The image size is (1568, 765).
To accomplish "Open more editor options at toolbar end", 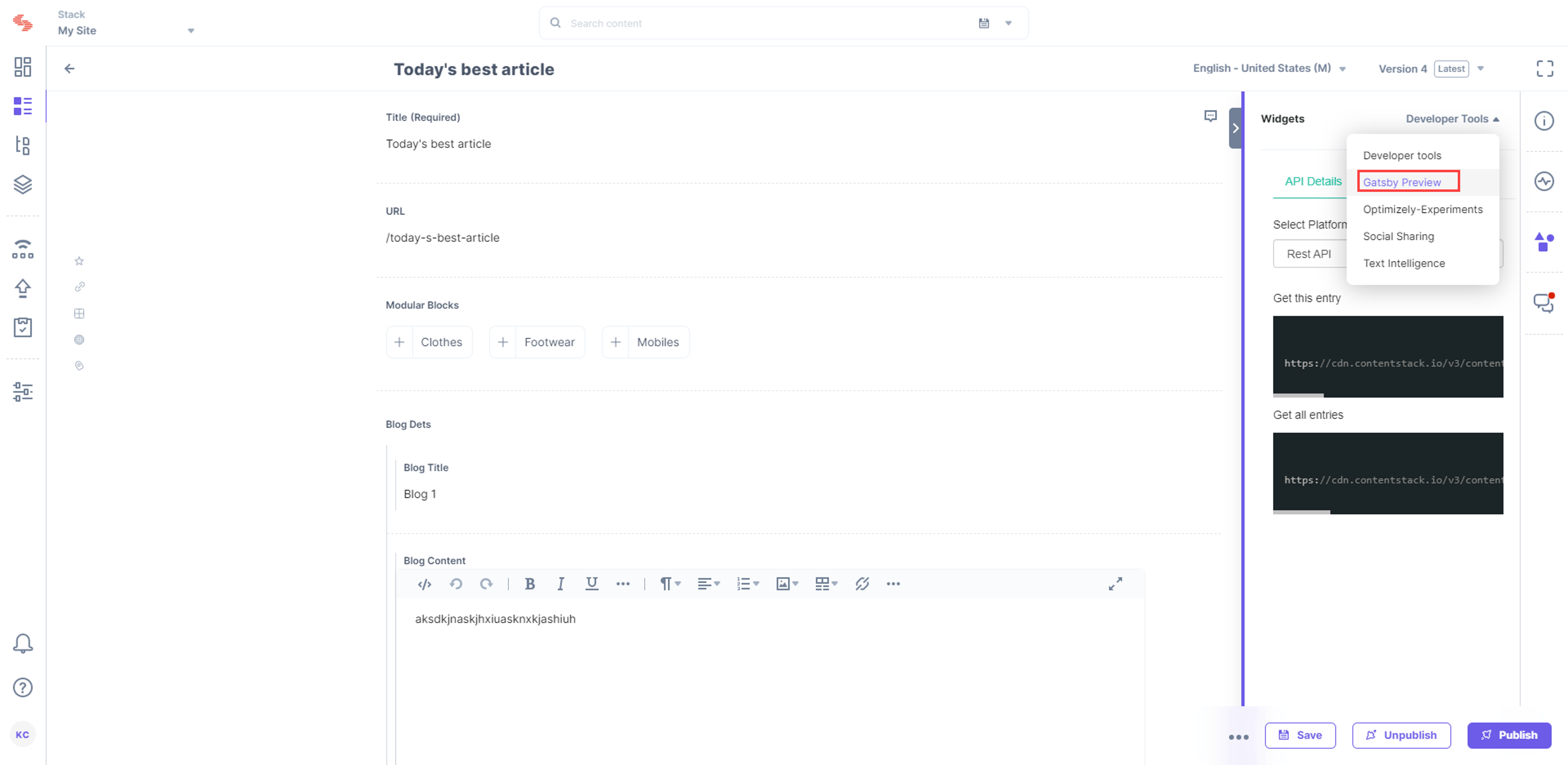I will (x=893, y=584).
